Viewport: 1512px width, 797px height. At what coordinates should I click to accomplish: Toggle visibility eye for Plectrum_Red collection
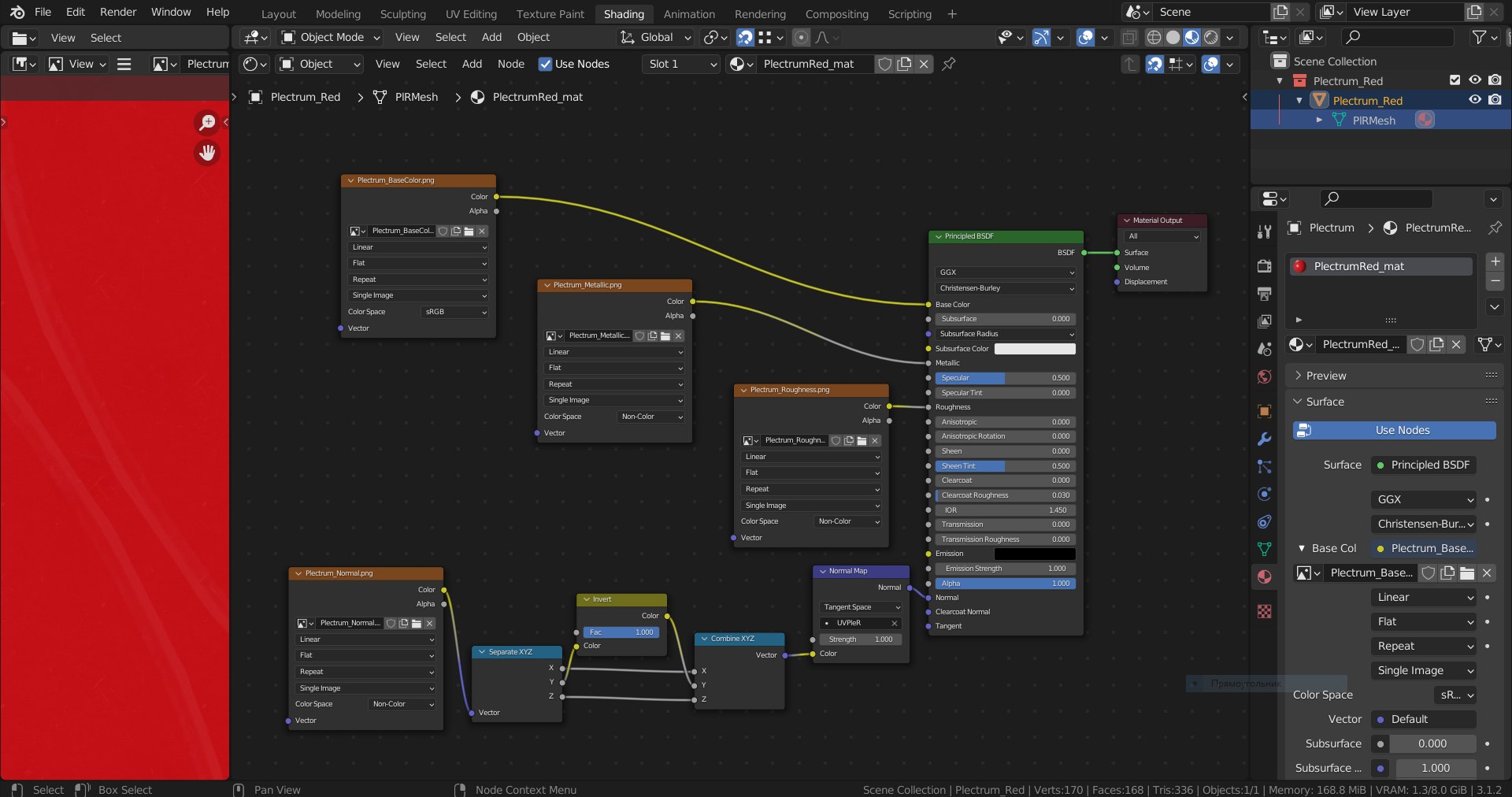1475,80
